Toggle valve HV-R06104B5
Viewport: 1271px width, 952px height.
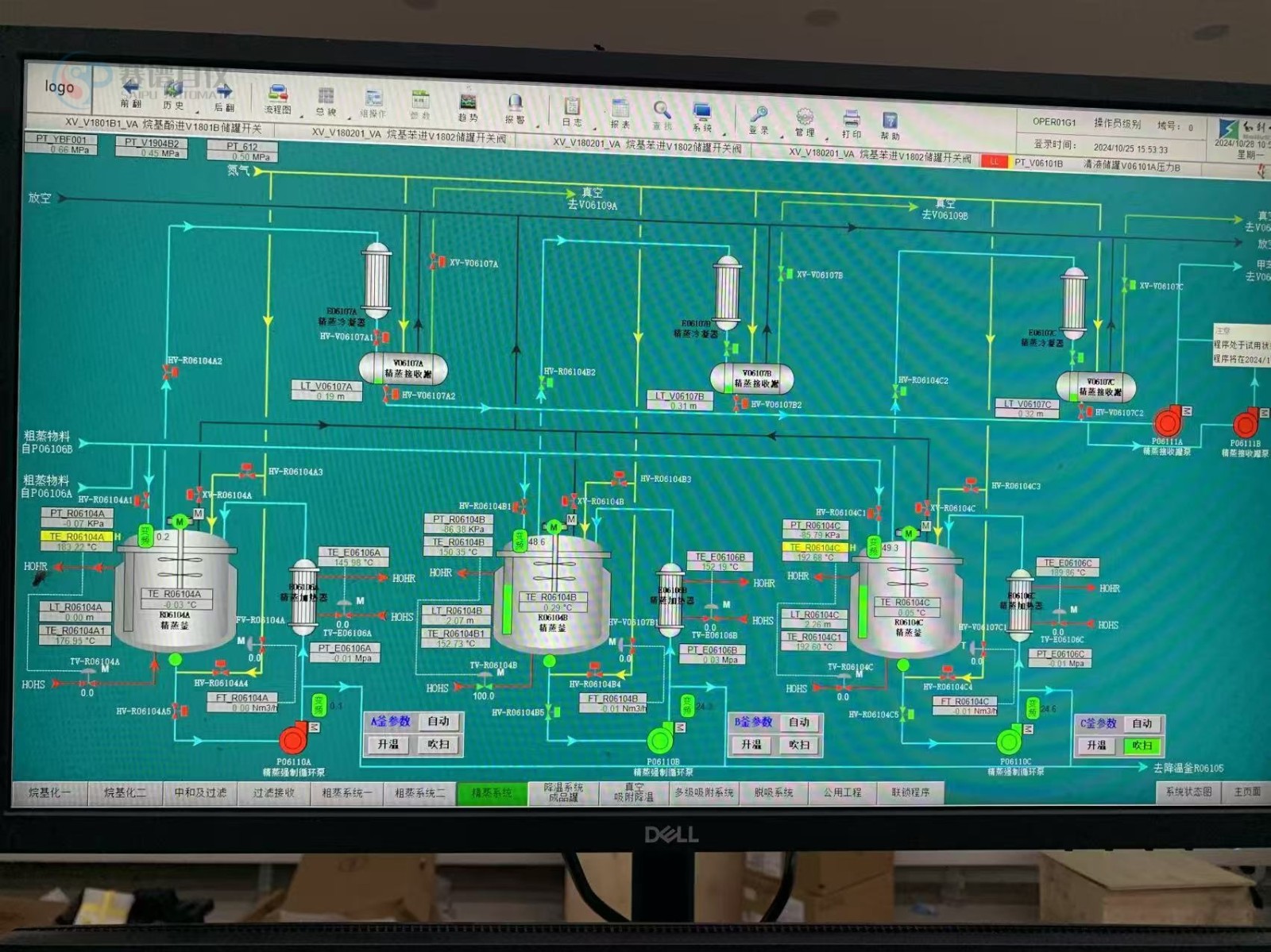click(x=554, y=712)
